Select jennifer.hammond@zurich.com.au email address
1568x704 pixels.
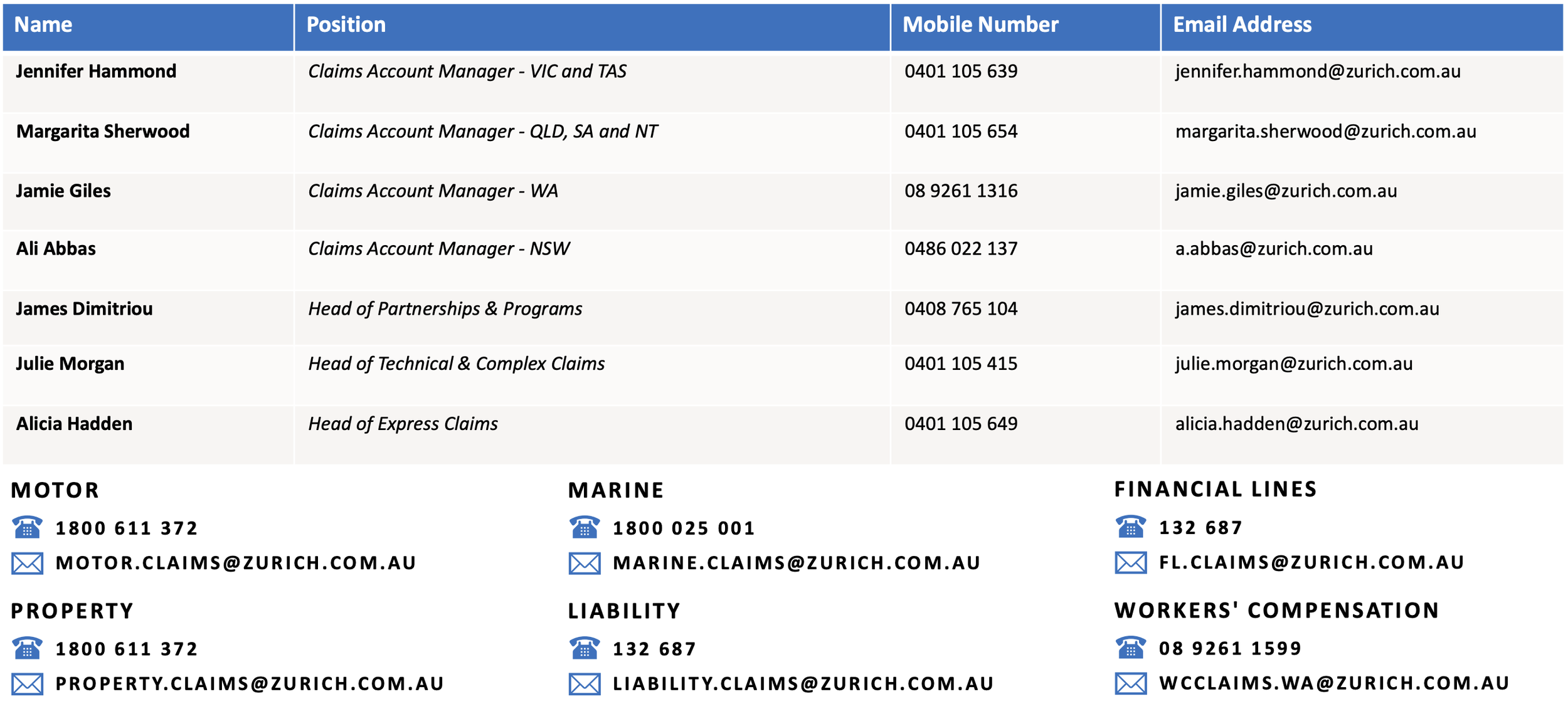[1318, 71]
